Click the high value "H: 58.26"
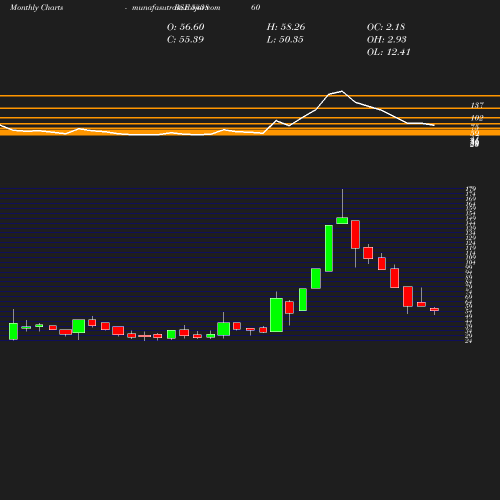The width and height of the screenshot is (500, 500). click(286, 27)
